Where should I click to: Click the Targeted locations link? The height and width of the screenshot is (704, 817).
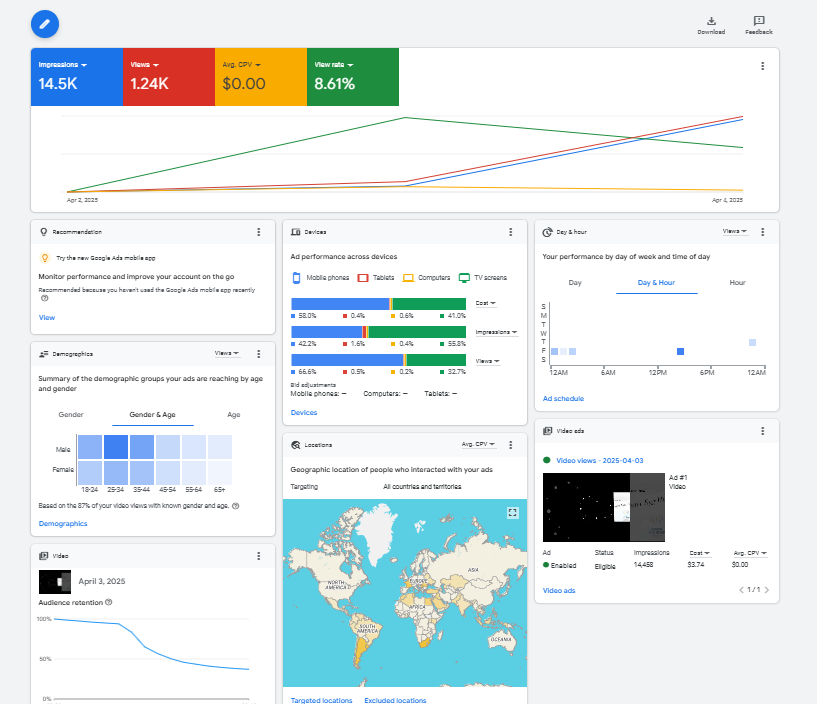pyautogui.click(x=320, y=700)
